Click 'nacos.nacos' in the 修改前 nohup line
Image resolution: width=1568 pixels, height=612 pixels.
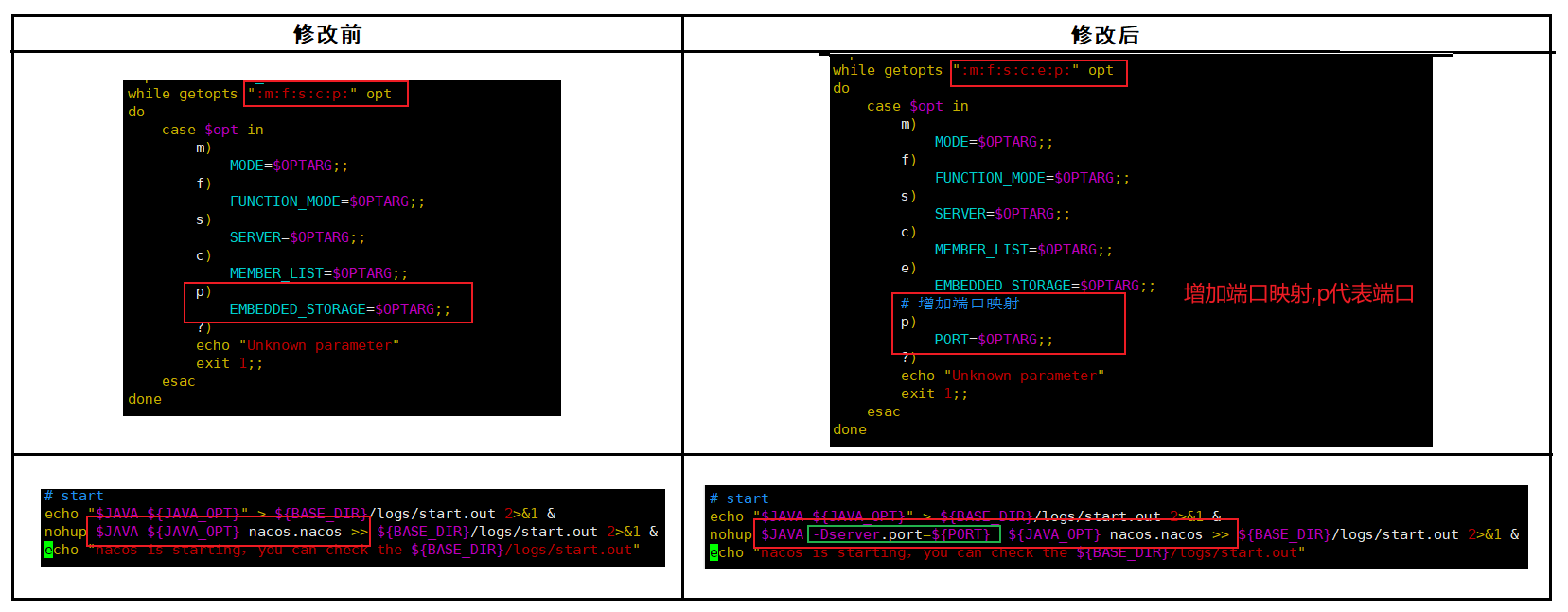pos(295,532)
